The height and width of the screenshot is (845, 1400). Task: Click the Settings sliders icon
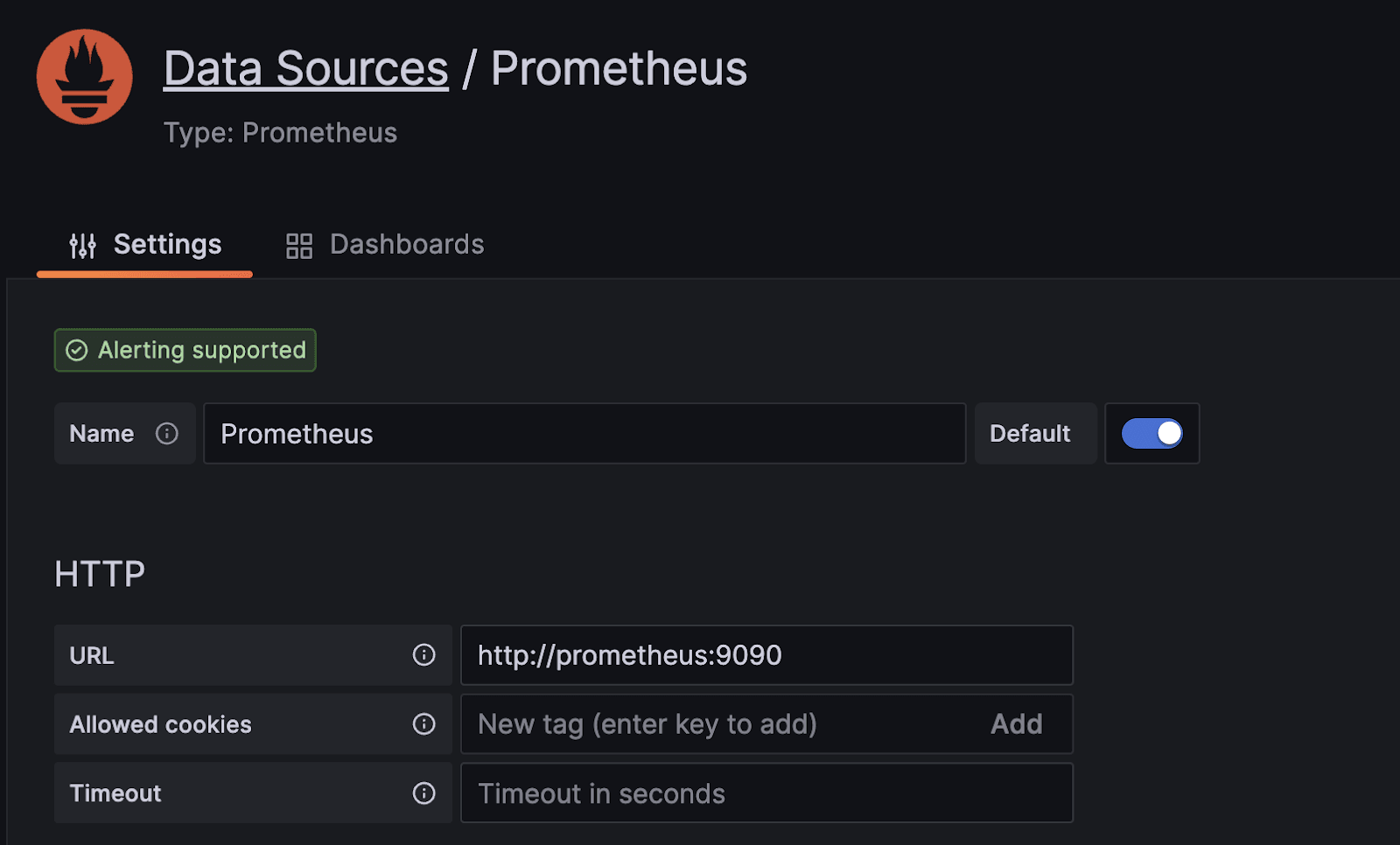coord(83,246)
